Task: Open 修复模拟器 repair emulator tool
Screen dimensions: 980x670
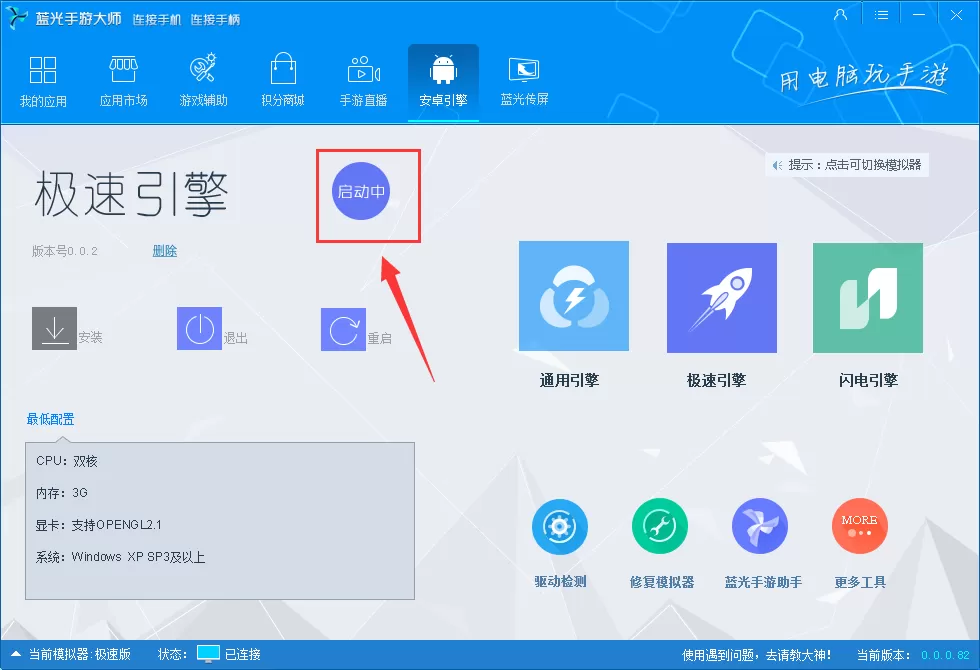Action: tap(660, 526)
